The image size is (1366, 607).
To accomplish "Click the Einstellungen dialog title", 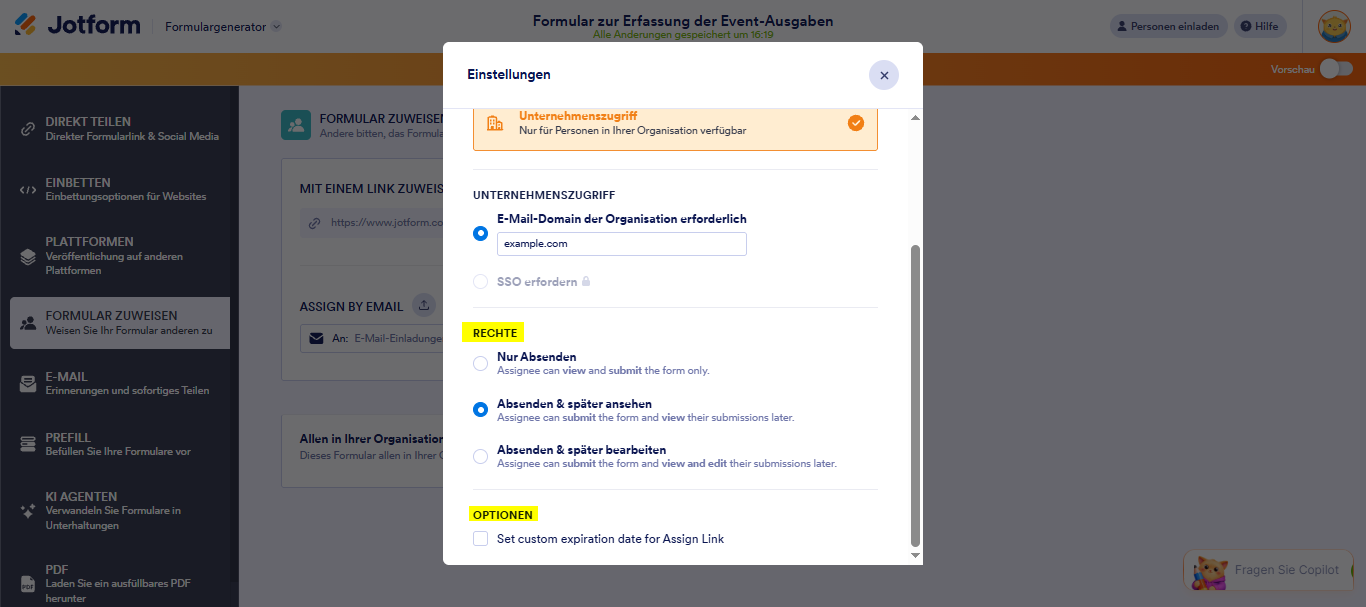I will (x=509, y=74).
